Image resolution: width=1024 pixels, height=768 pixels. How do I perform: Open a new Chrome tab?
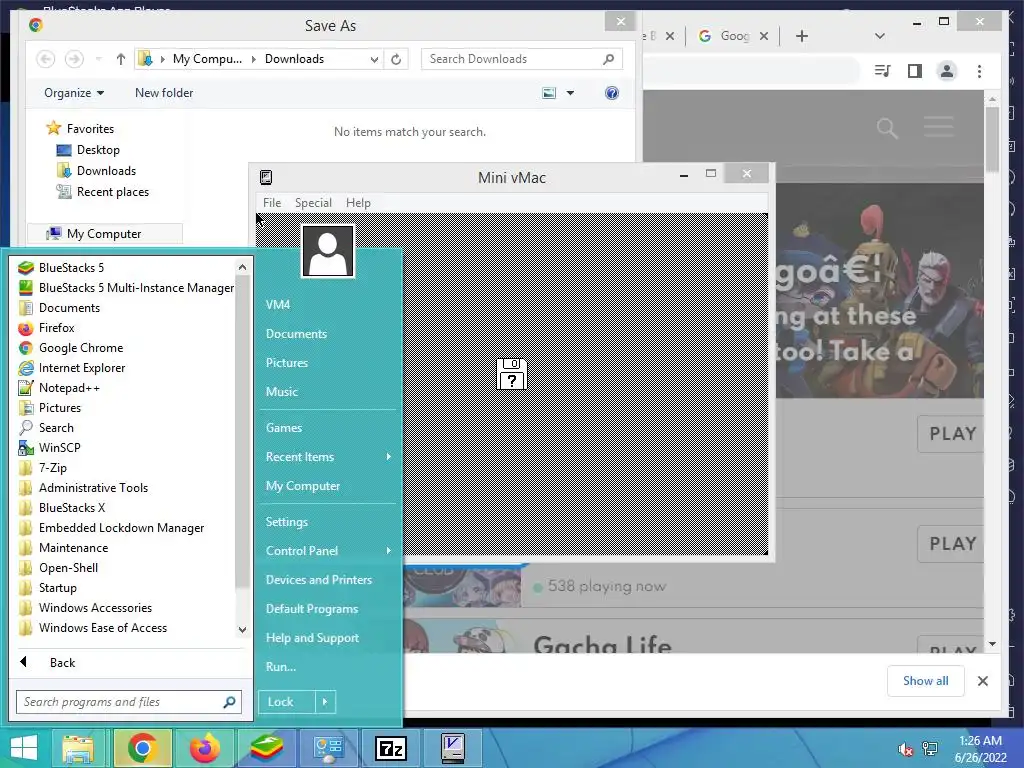tap(802, 36)
